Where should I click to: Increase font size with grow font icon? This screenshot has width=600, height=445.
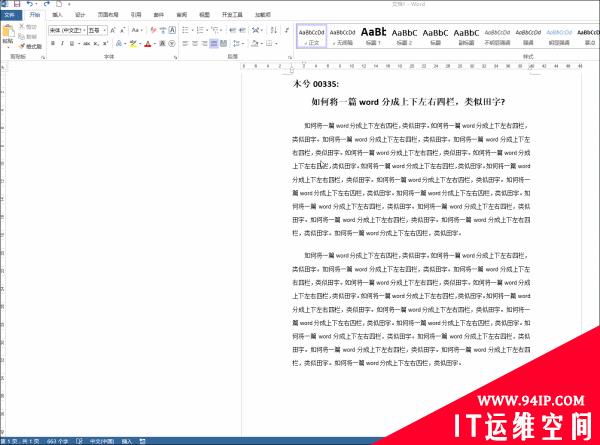click(113, 30)
